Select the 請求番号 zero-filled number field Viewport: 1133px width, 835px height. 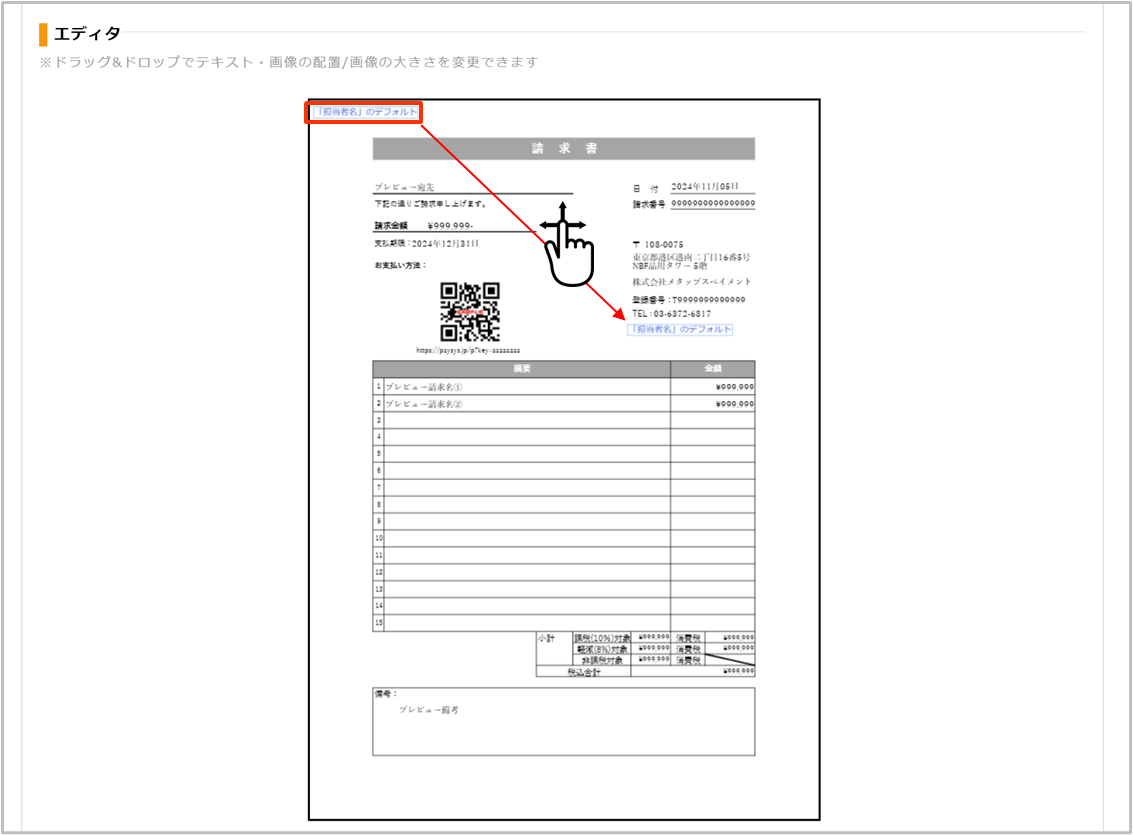tap(712, 204)
